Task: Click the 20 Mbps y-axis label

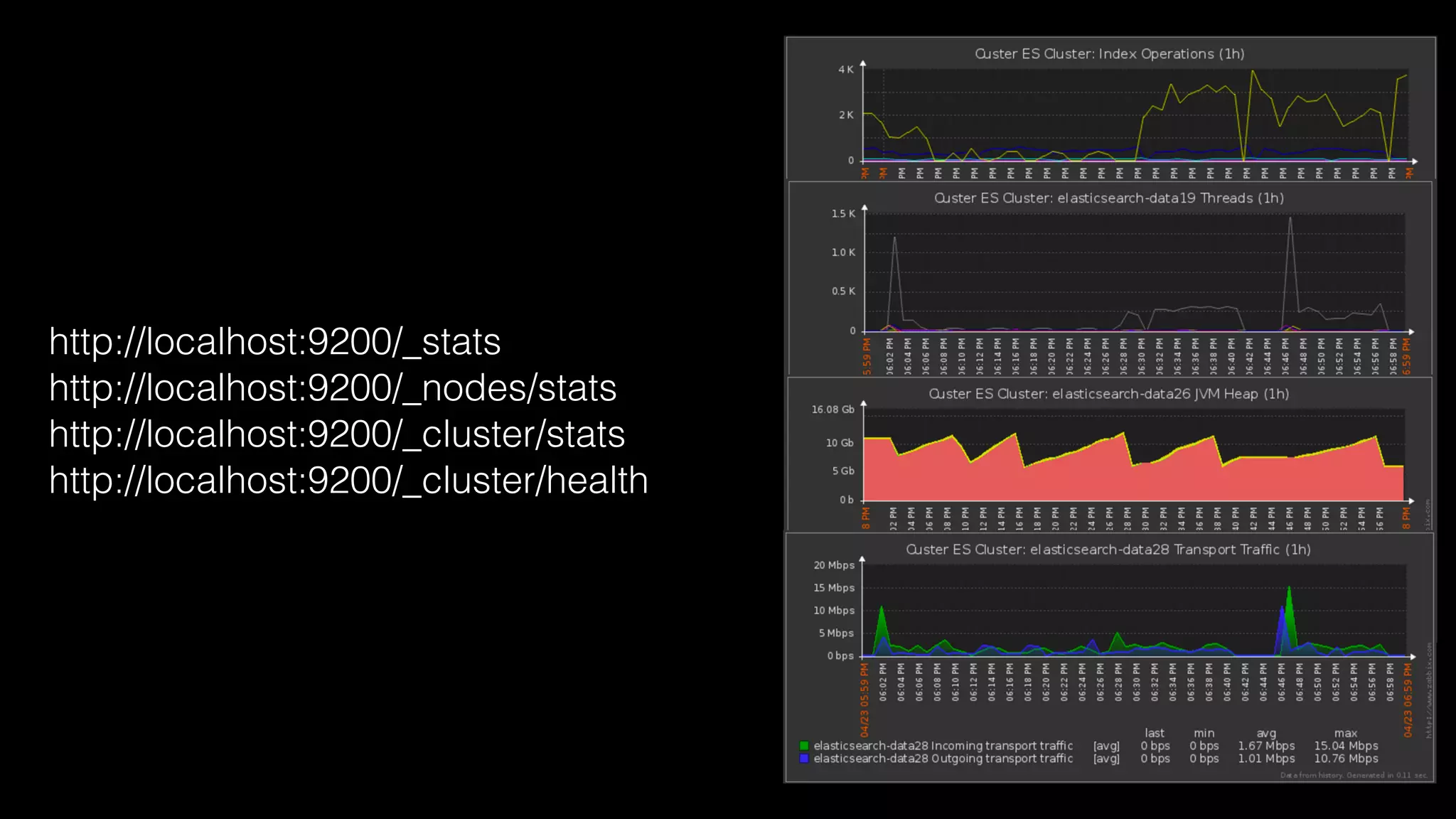Action: click(x=834, y=565)
